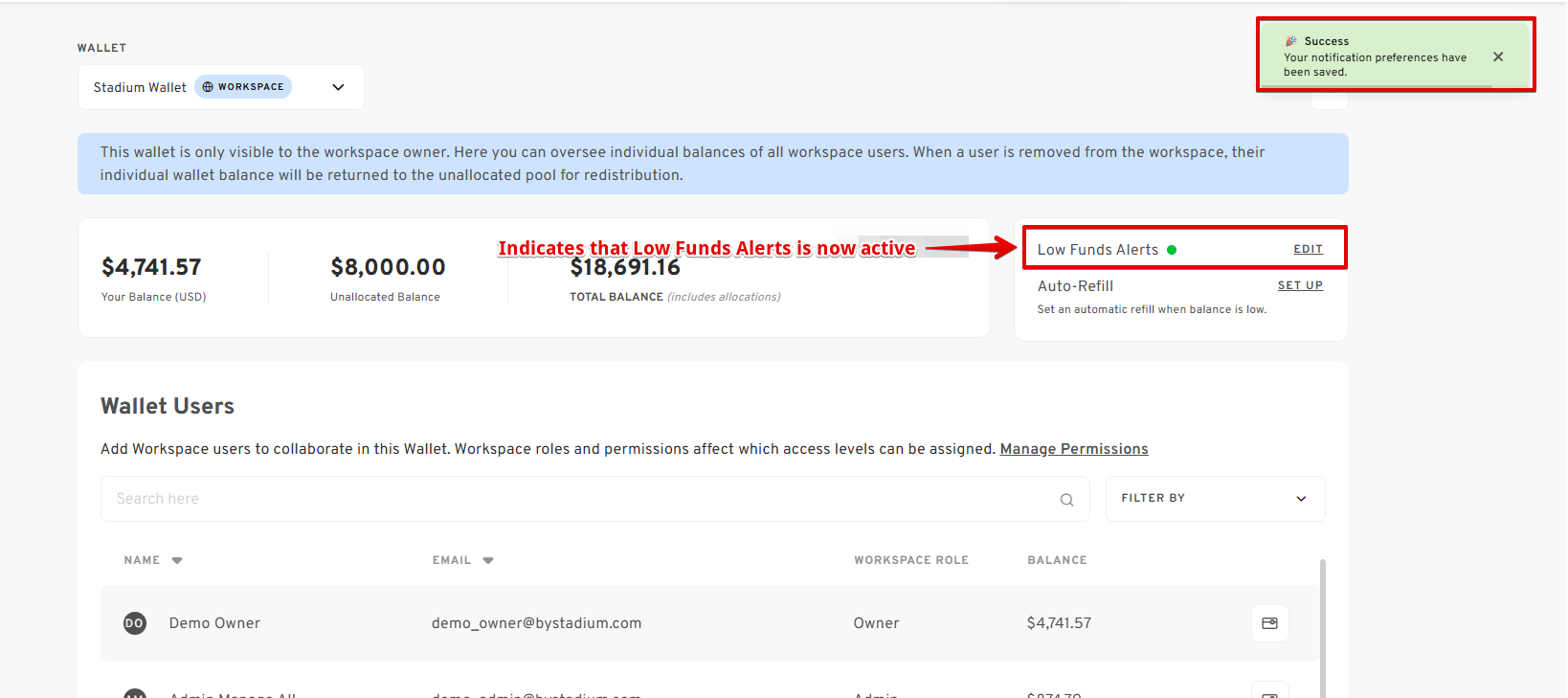The width and height of the screenshot is (1568, 698).
Task: Click the WORKSPACE ROLE column header
Action: (x=911, y=560)
